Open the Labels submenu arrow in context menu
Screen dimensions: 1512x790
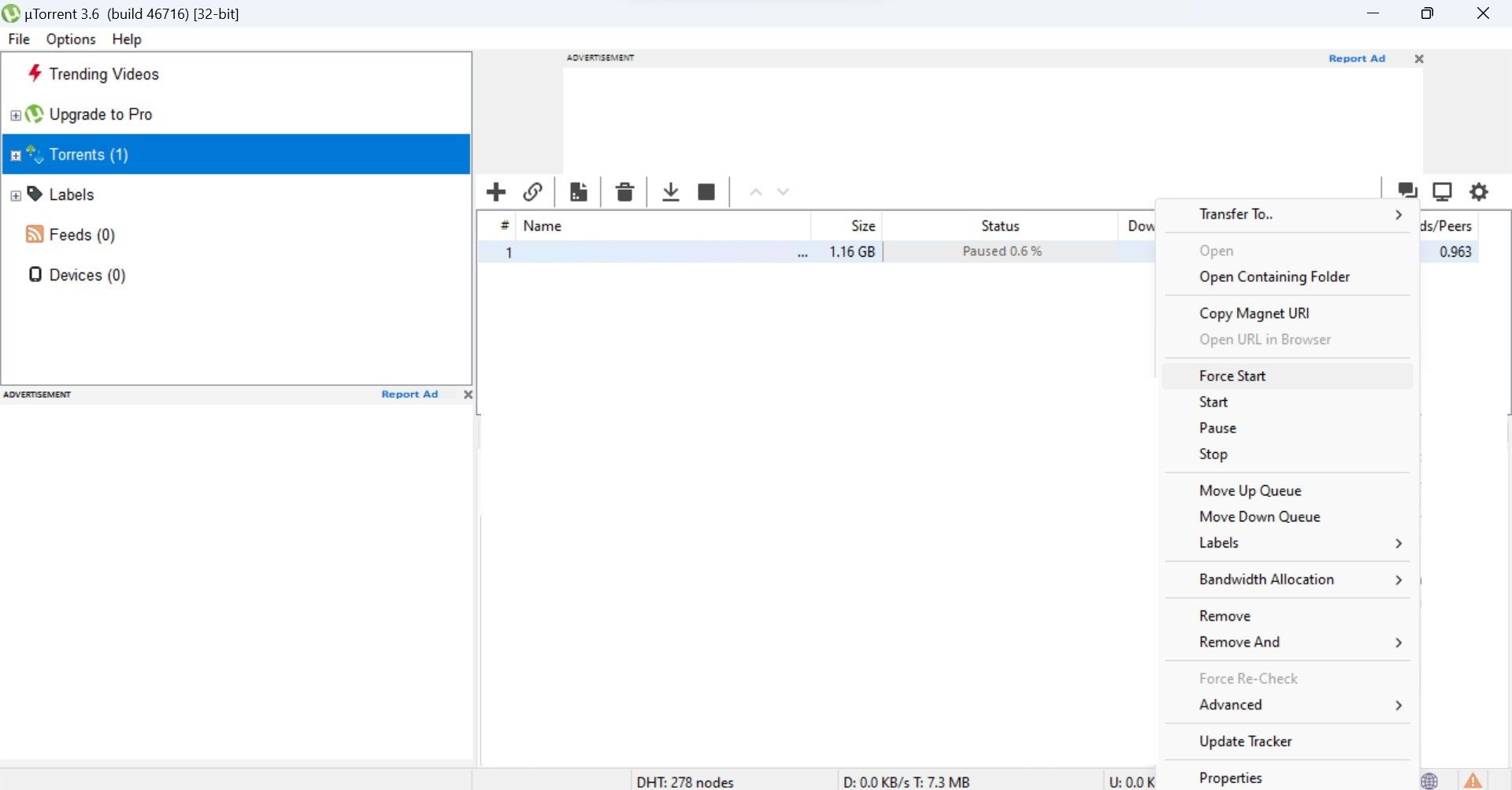click(1399, 543)
